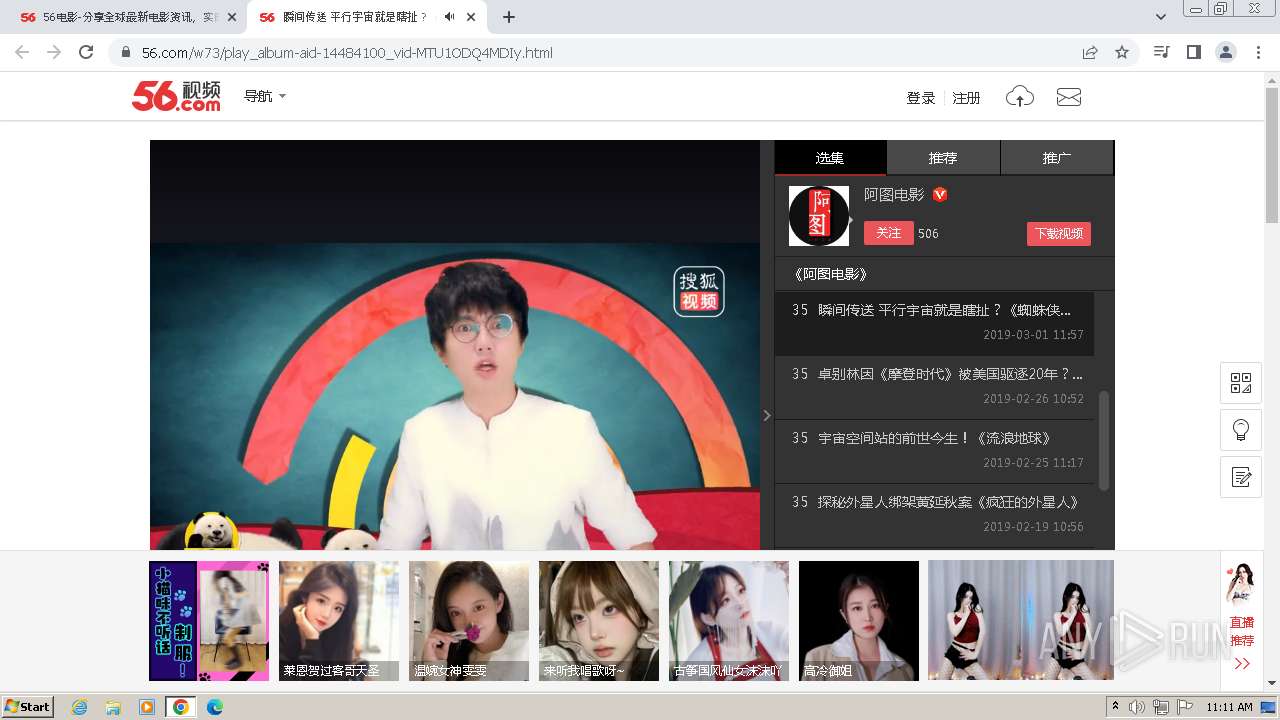Viewport: 1280px width, 720px height.
Task: Show hidden system tray icons
Action: pos(1115,707)
